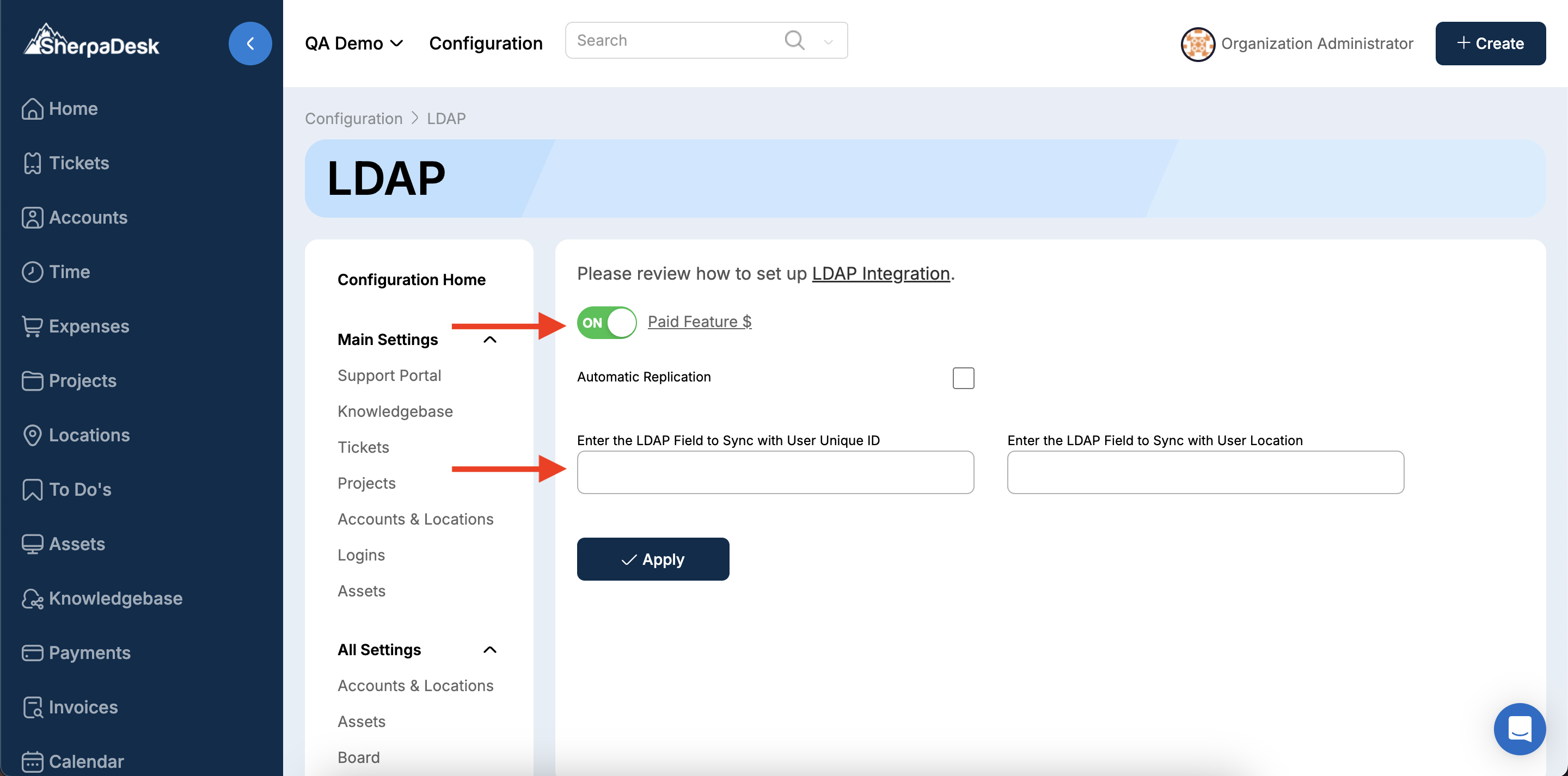Collapse the sidebar with arrow button
The height and width of the screenshot is (776, 1568).
(250, 44)
